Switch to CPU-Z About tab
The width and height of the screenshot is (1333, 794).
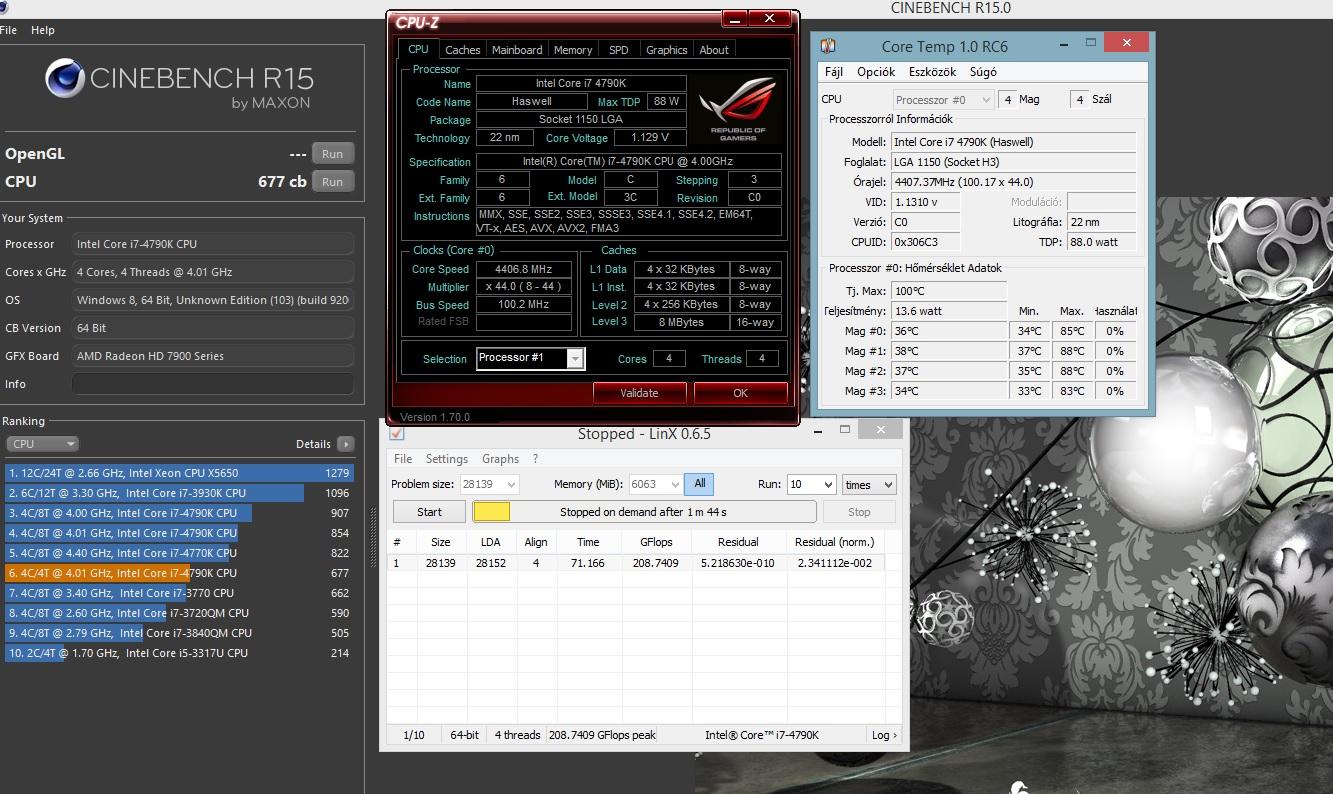[x=714, y=50]
